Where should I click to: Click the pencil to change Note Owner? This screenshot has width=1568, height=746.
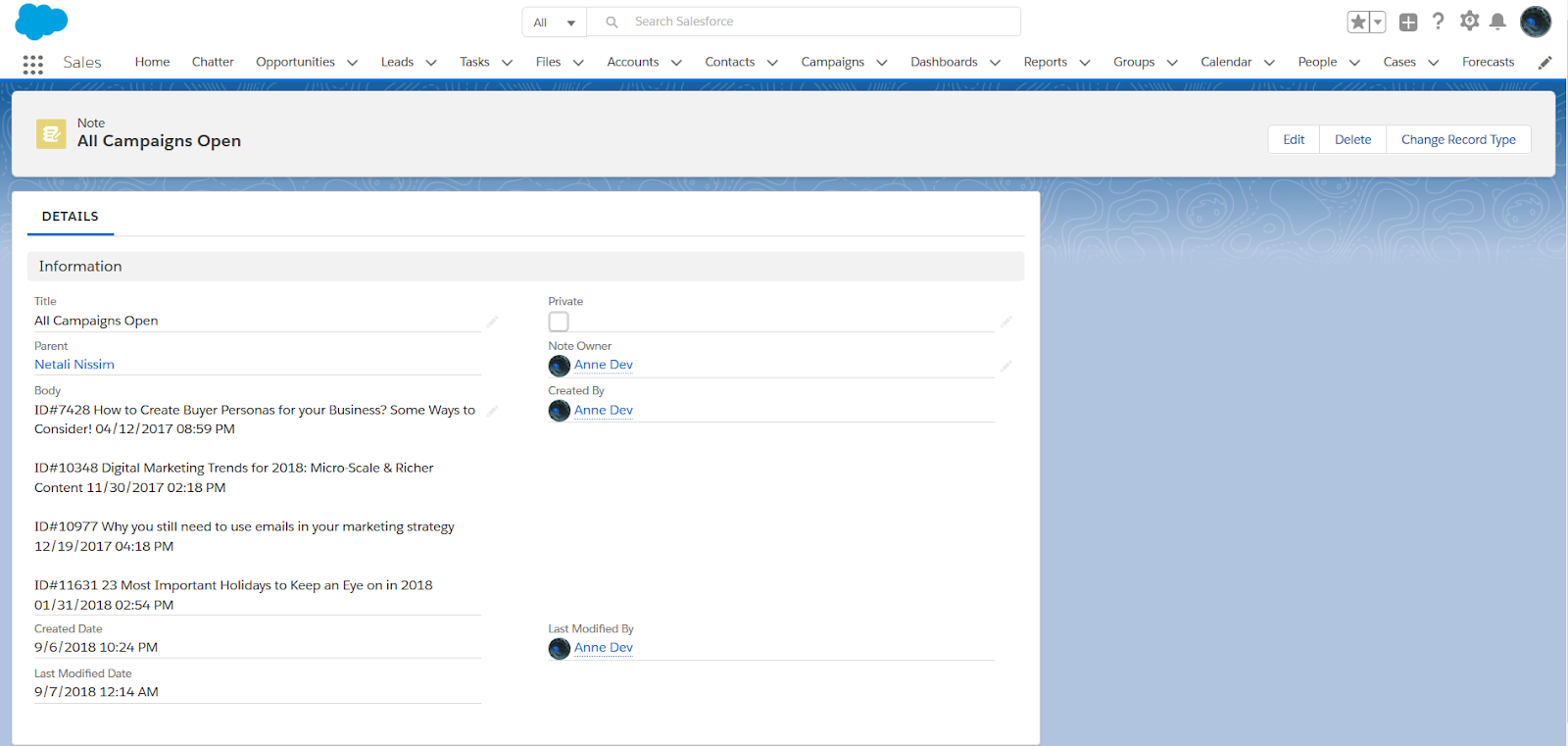click(x=1006, y=366)
